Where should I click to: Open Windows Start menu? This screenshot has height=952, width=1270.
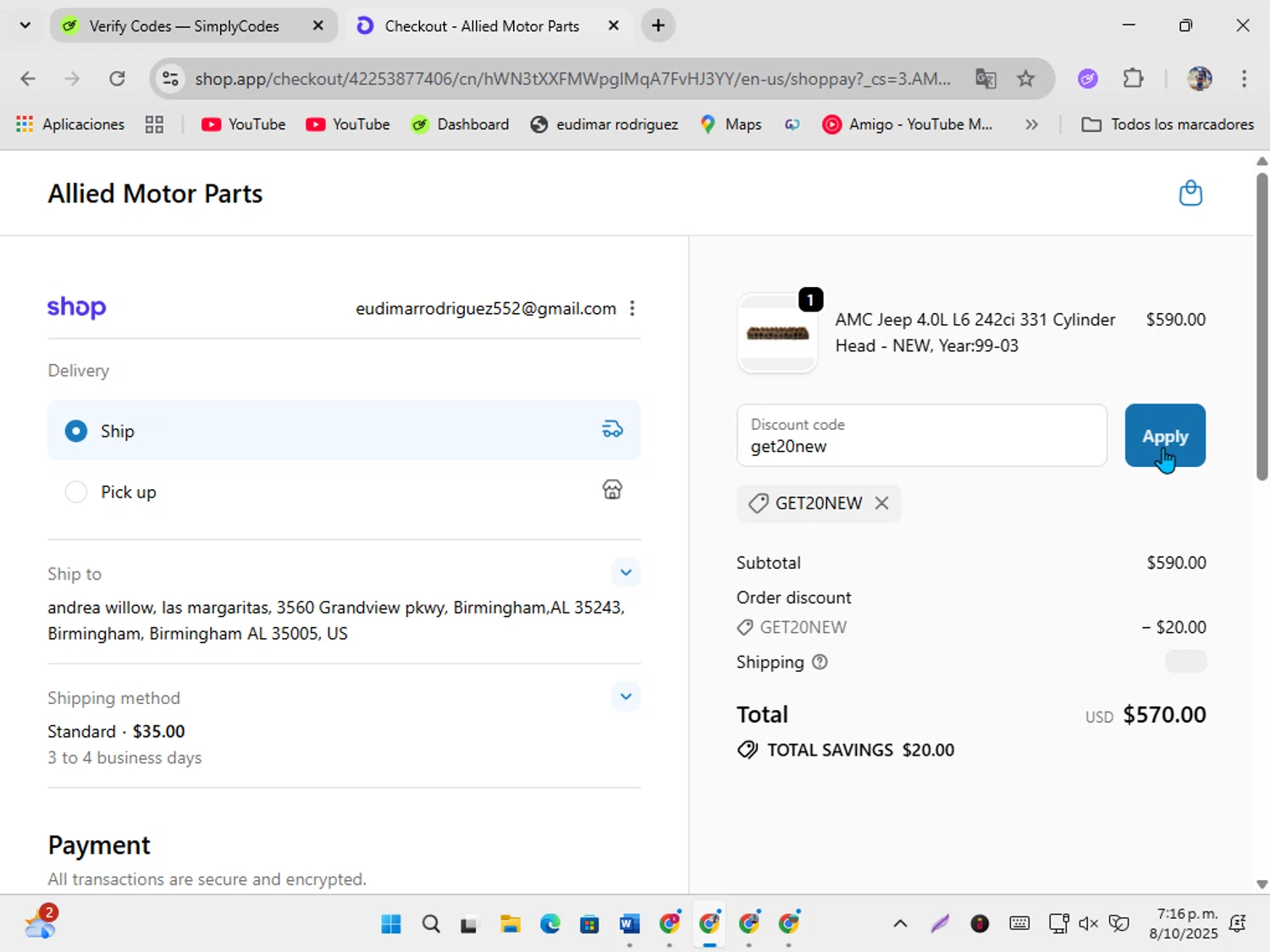pyautogui.click(x=391, y=923)
